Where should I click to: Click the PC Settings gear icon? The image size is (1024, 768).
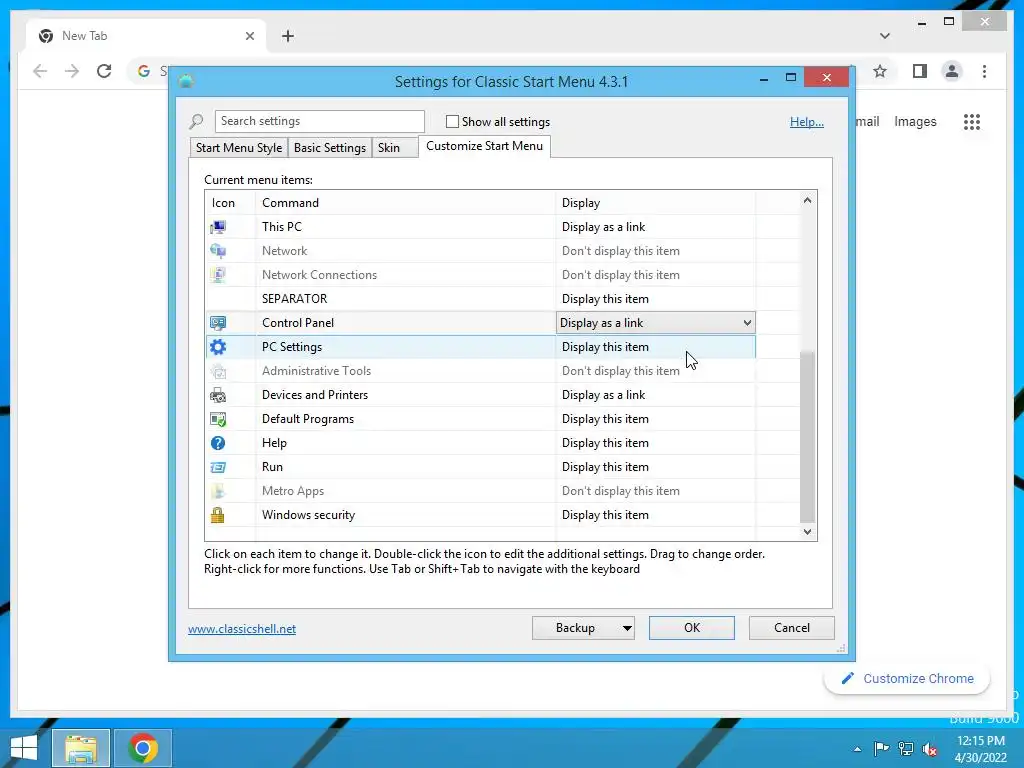click(x=217, y=347)
